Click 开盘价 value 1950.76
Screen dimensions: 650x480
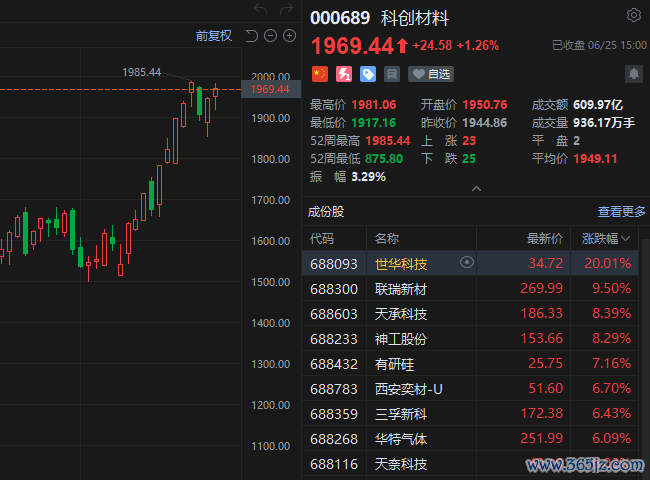pos(485,105)
